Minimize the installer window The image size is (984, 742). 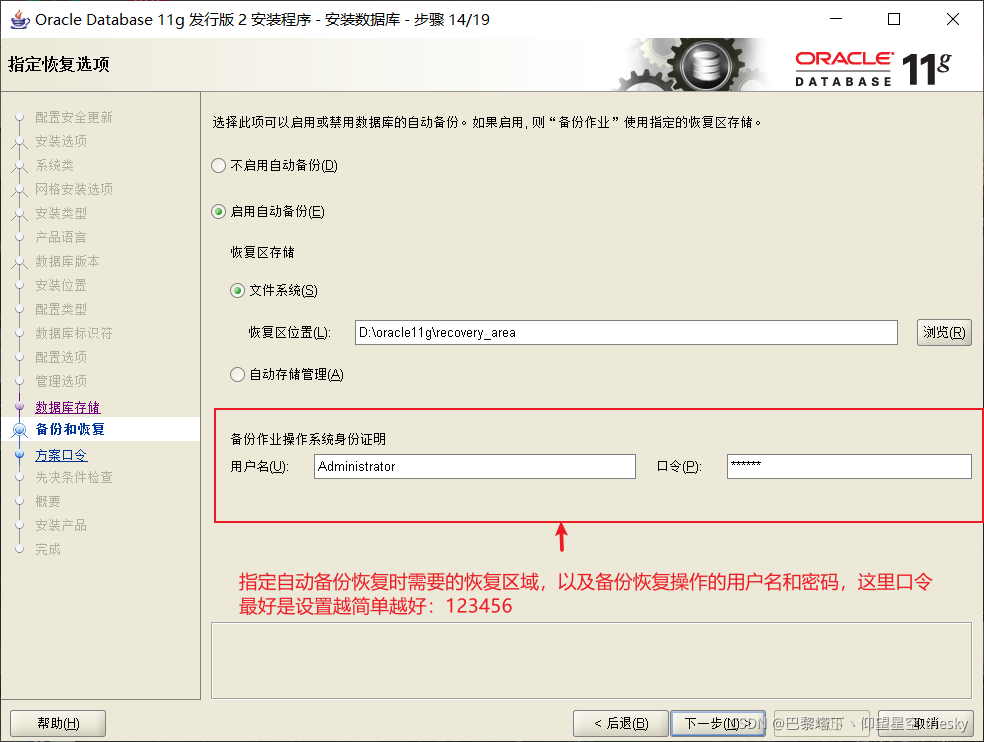point(836,19)
